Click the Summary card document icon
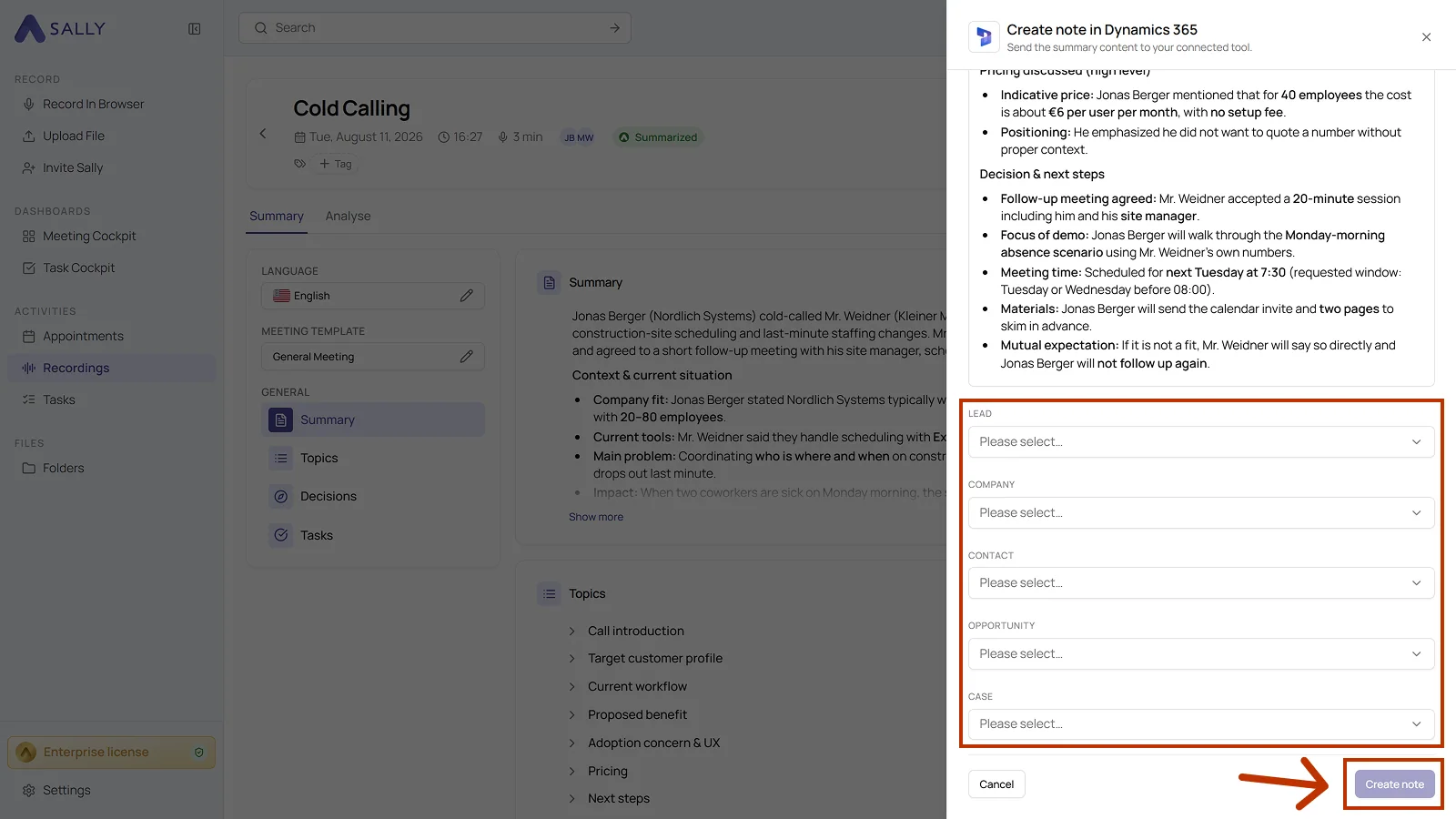 coord(549,283)
